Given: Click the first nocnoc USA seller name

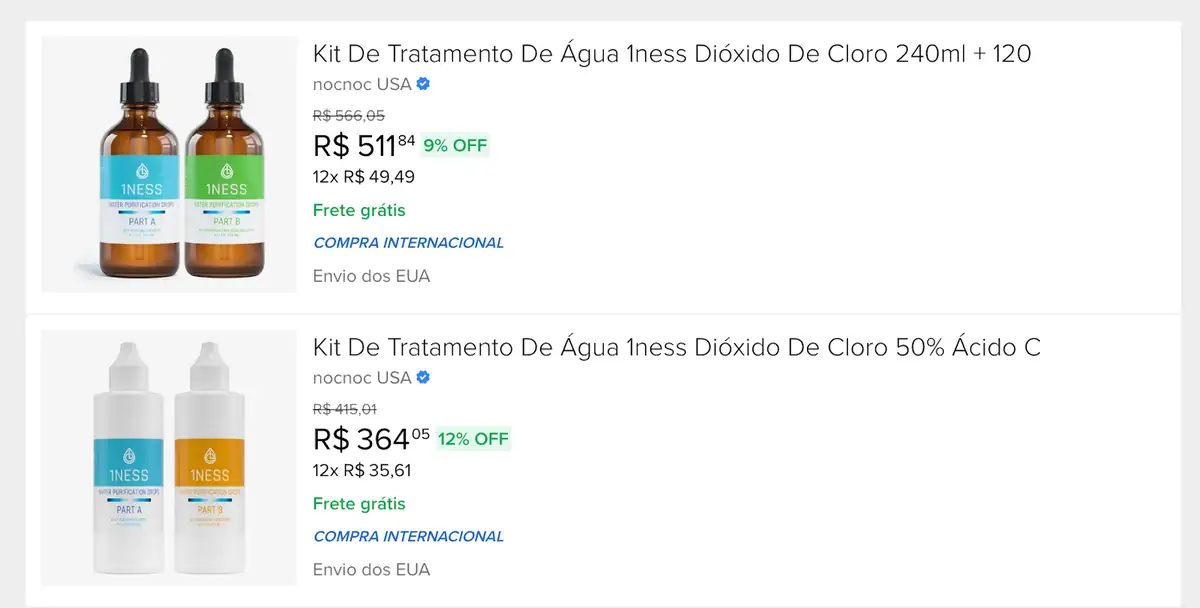Looking at the screenshot, I should click(362, 84).
